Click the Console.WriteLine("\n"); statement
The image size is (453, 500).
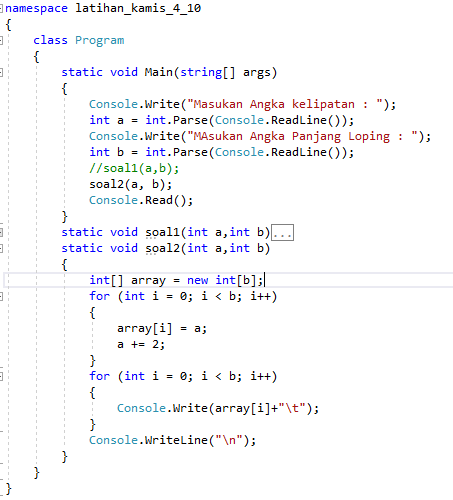pyautogui.click(x=173, y=440)
